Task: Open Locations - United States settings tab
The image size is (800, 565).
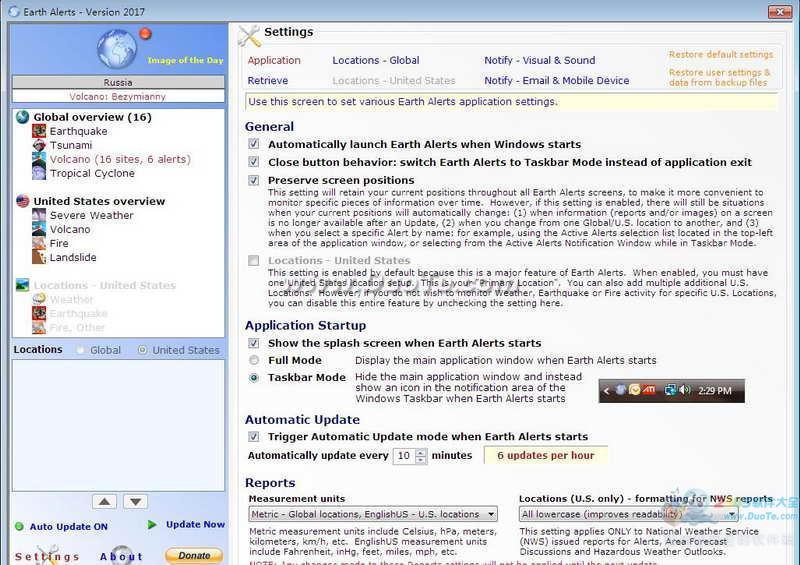Action: (x=393, y=81)
